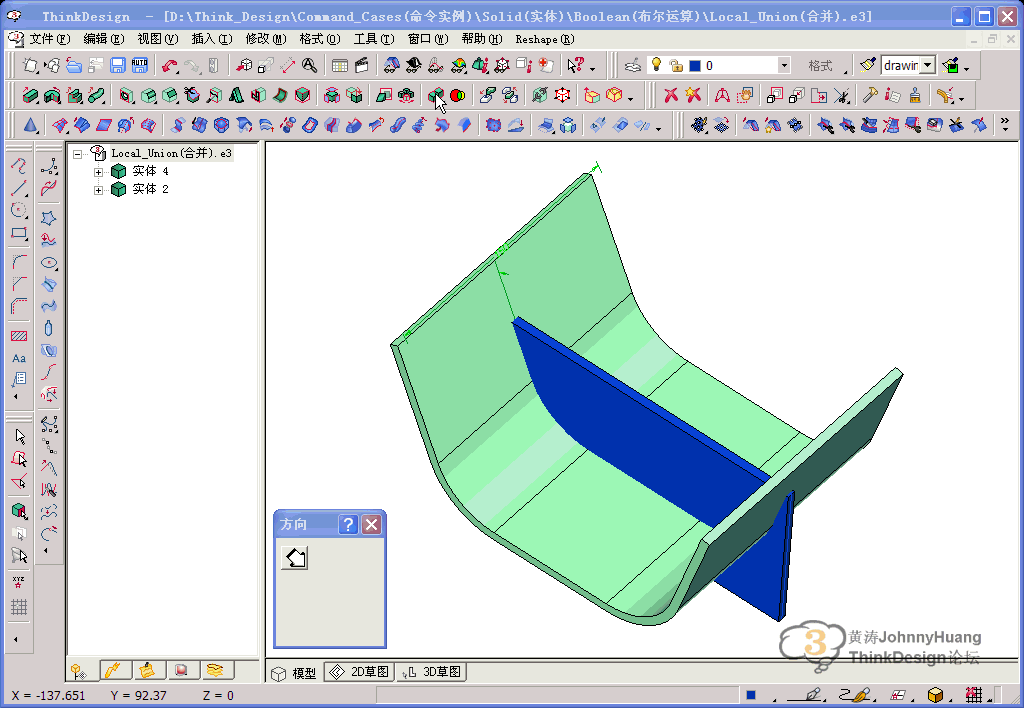Select Local_Union(合并).e3 tree root
1024x708 pixels.
tap(171, 153)
